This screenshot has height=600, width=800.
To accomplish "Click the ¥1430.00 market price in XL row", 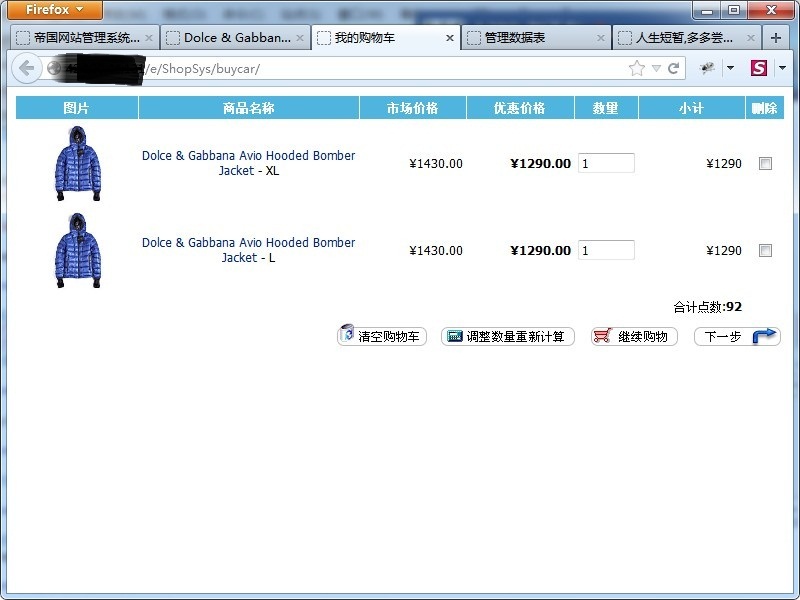I will click(x=436, y=164).
